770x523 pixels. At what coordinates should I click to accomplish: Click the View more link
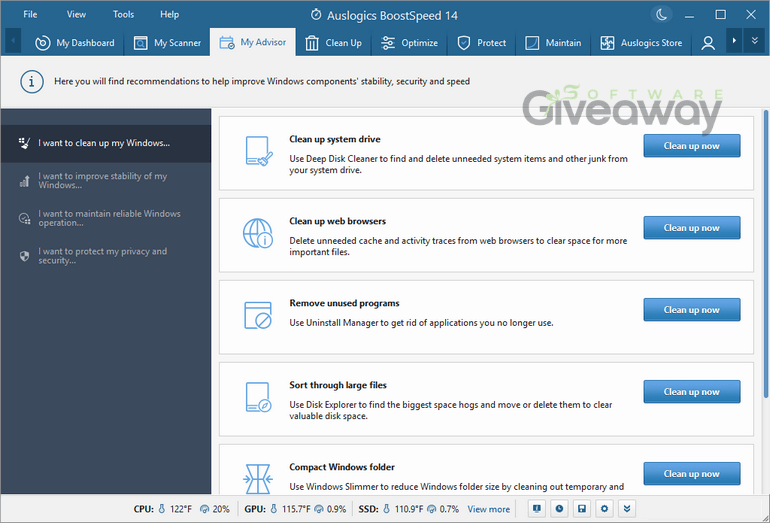click(x=489, y=509)
